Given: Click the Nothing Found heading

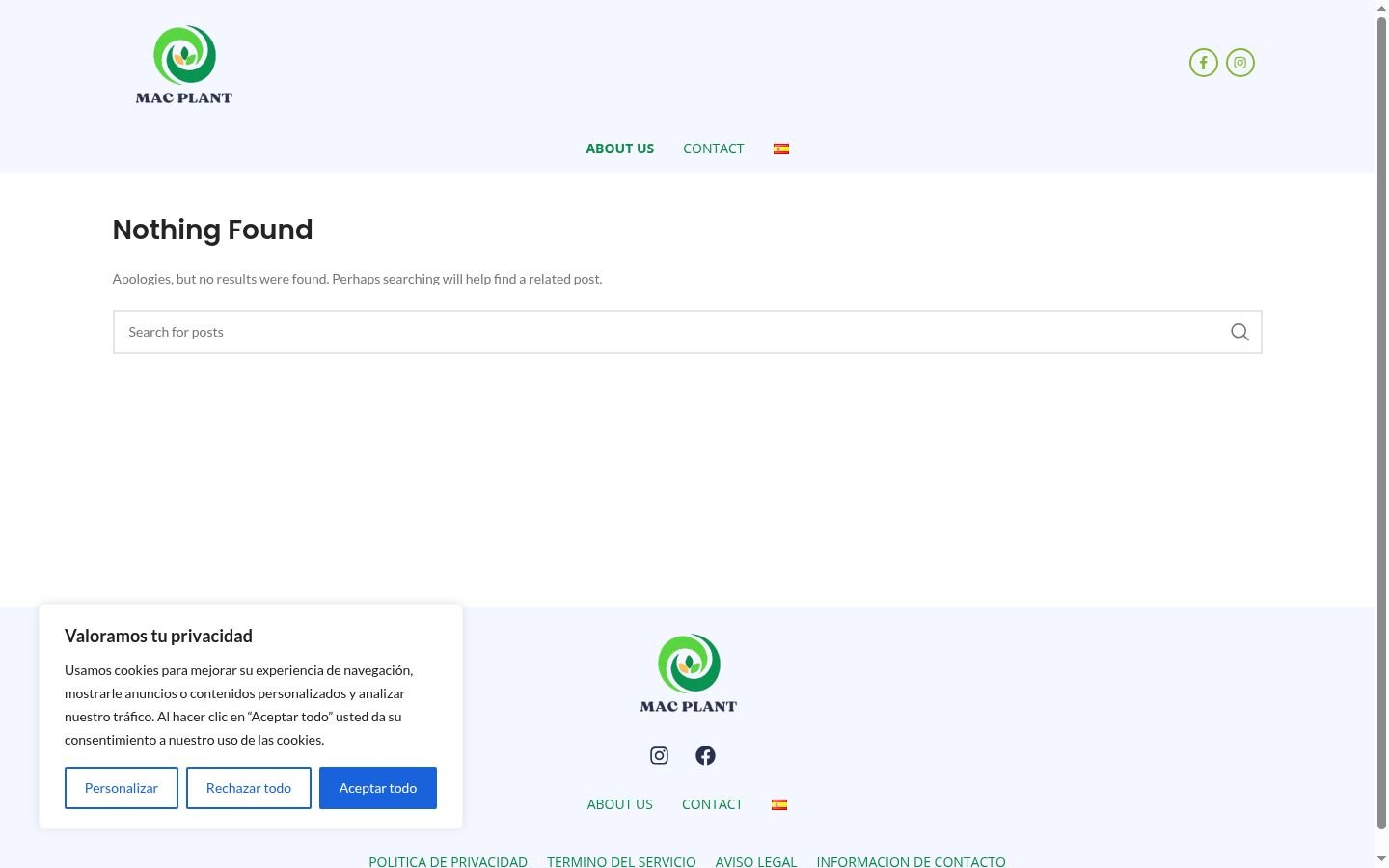Looking at the screenshot, I should point(212,230).
